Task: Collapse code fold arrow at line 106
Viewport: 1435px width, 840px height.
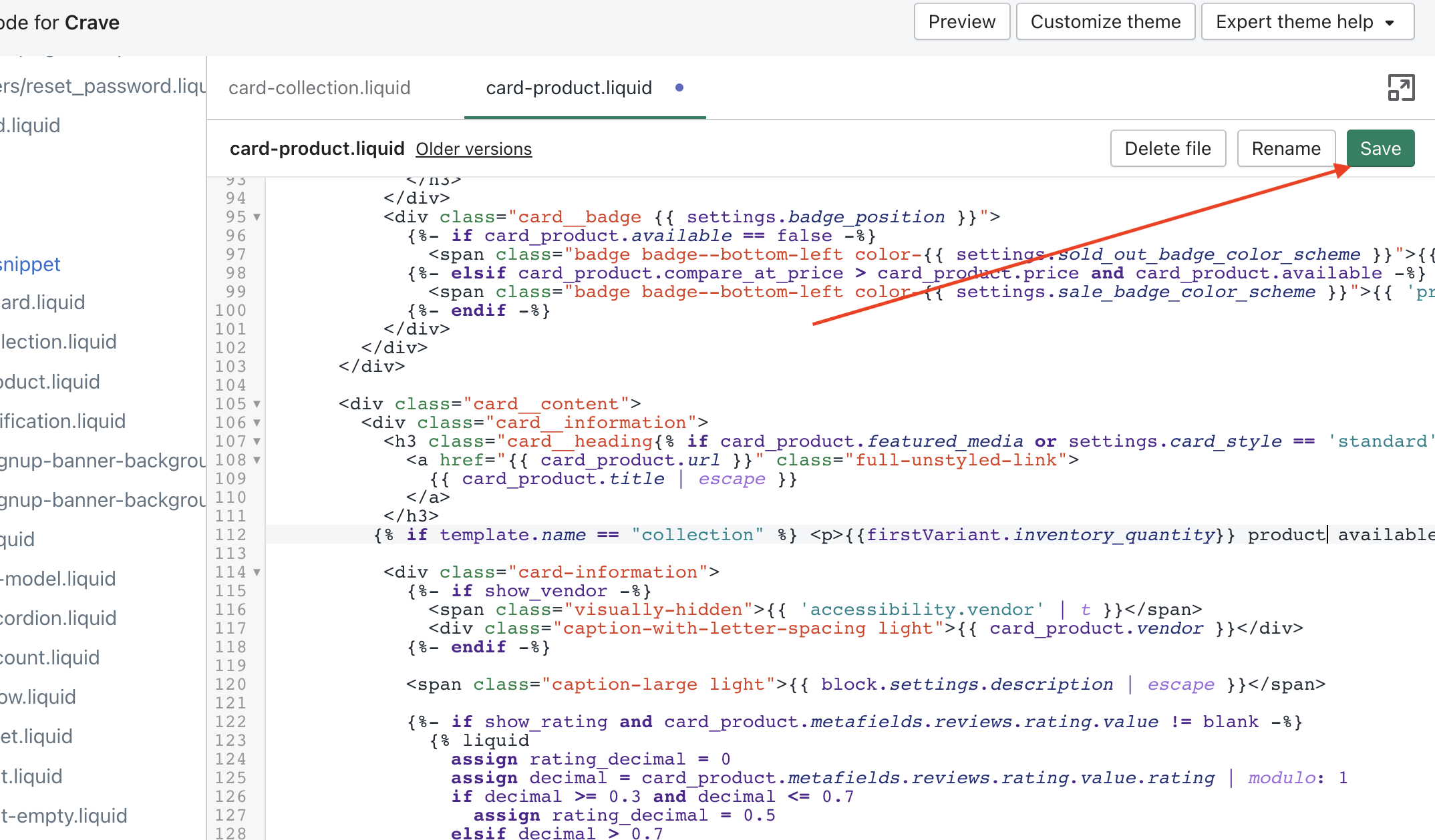Action: tap(257, 423)
